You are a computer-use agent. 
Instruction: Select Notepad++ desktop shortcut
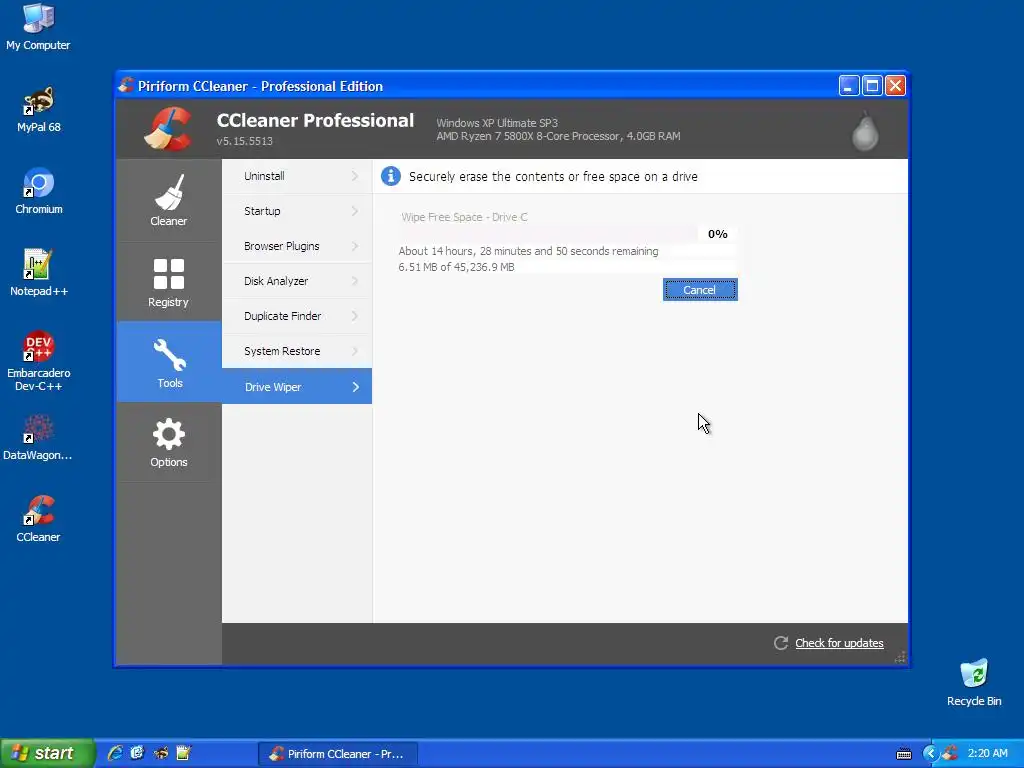[39, 273]
